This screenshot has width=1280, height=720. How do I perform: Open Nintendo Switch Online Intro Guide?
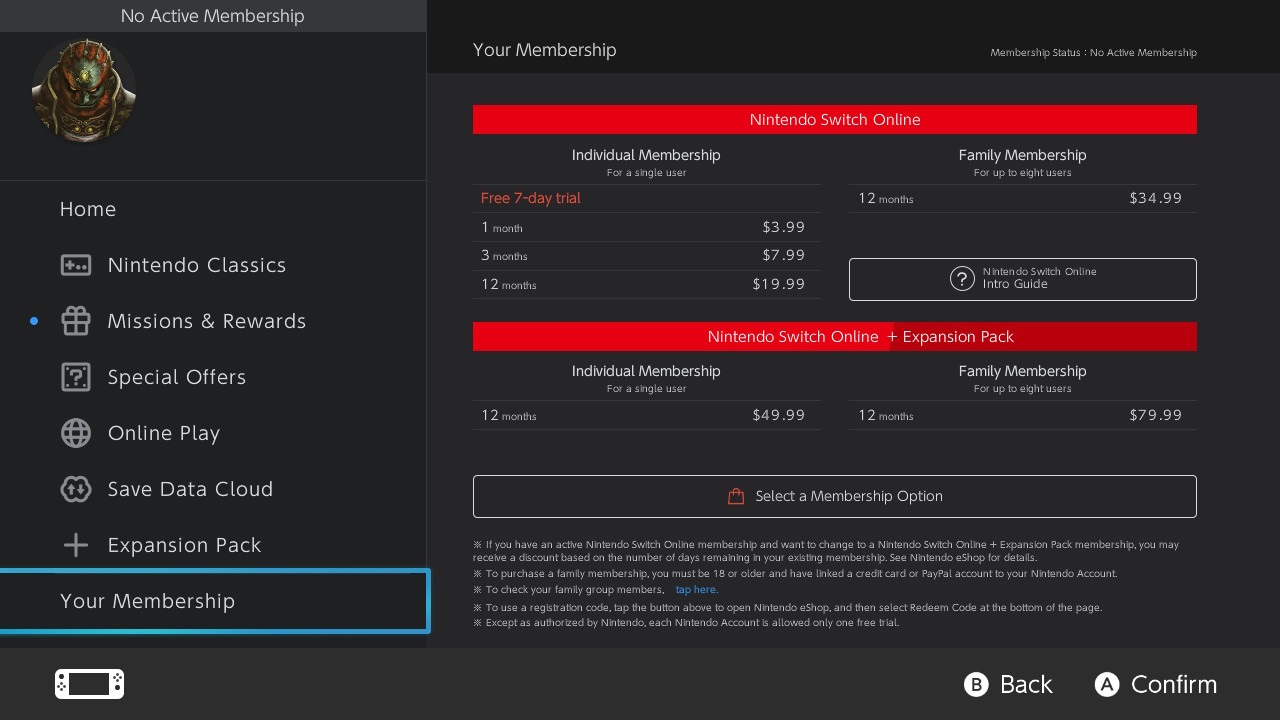coord(1022,279)
